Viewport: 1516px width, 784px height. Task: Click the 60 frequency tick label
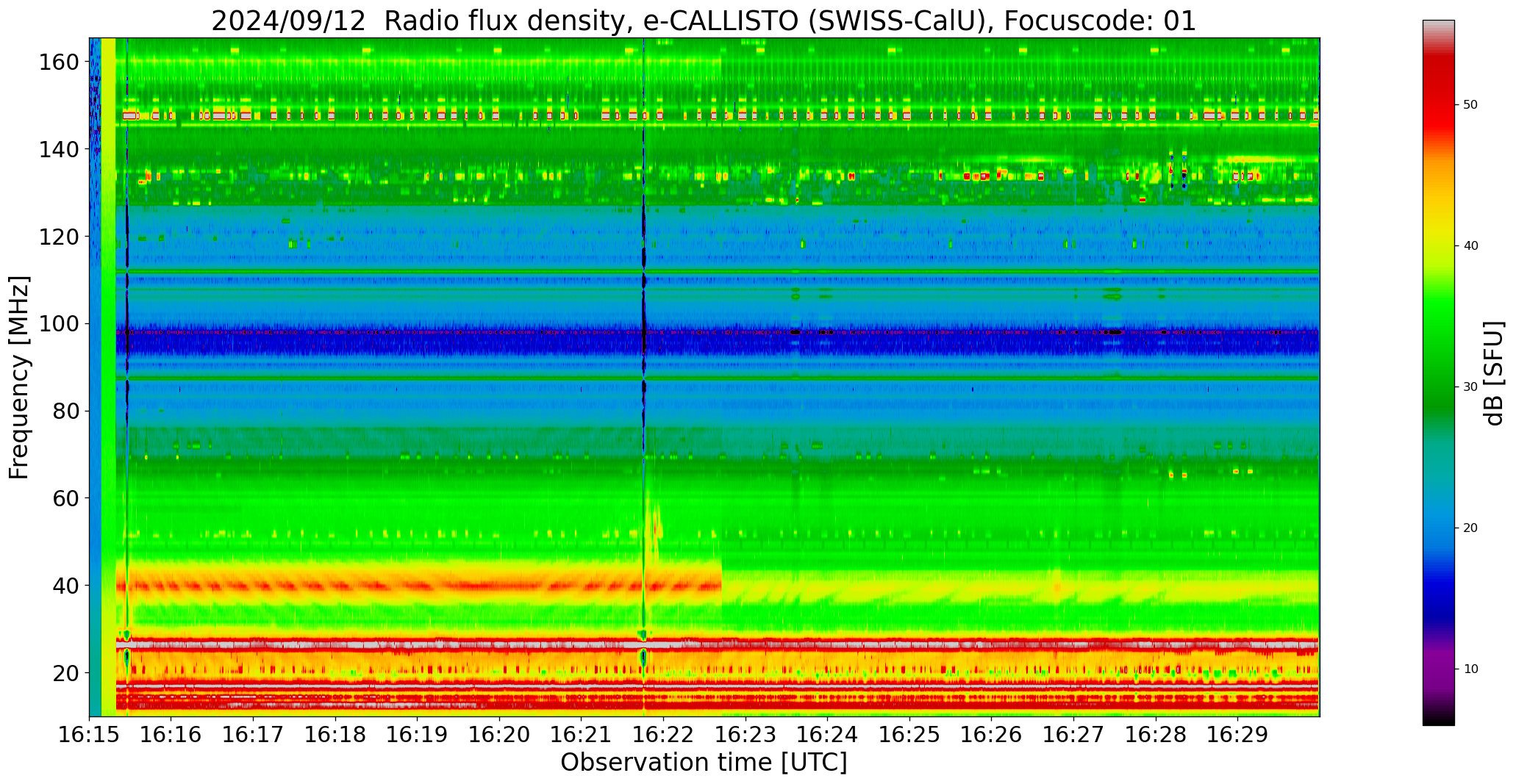[66, 498]
